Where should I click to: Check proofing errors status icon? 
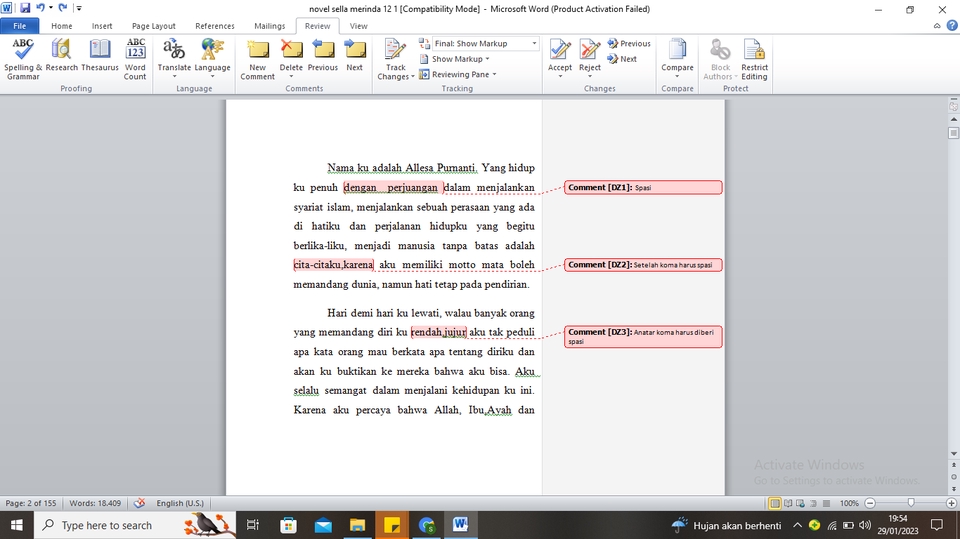click(x=140, y=503)
